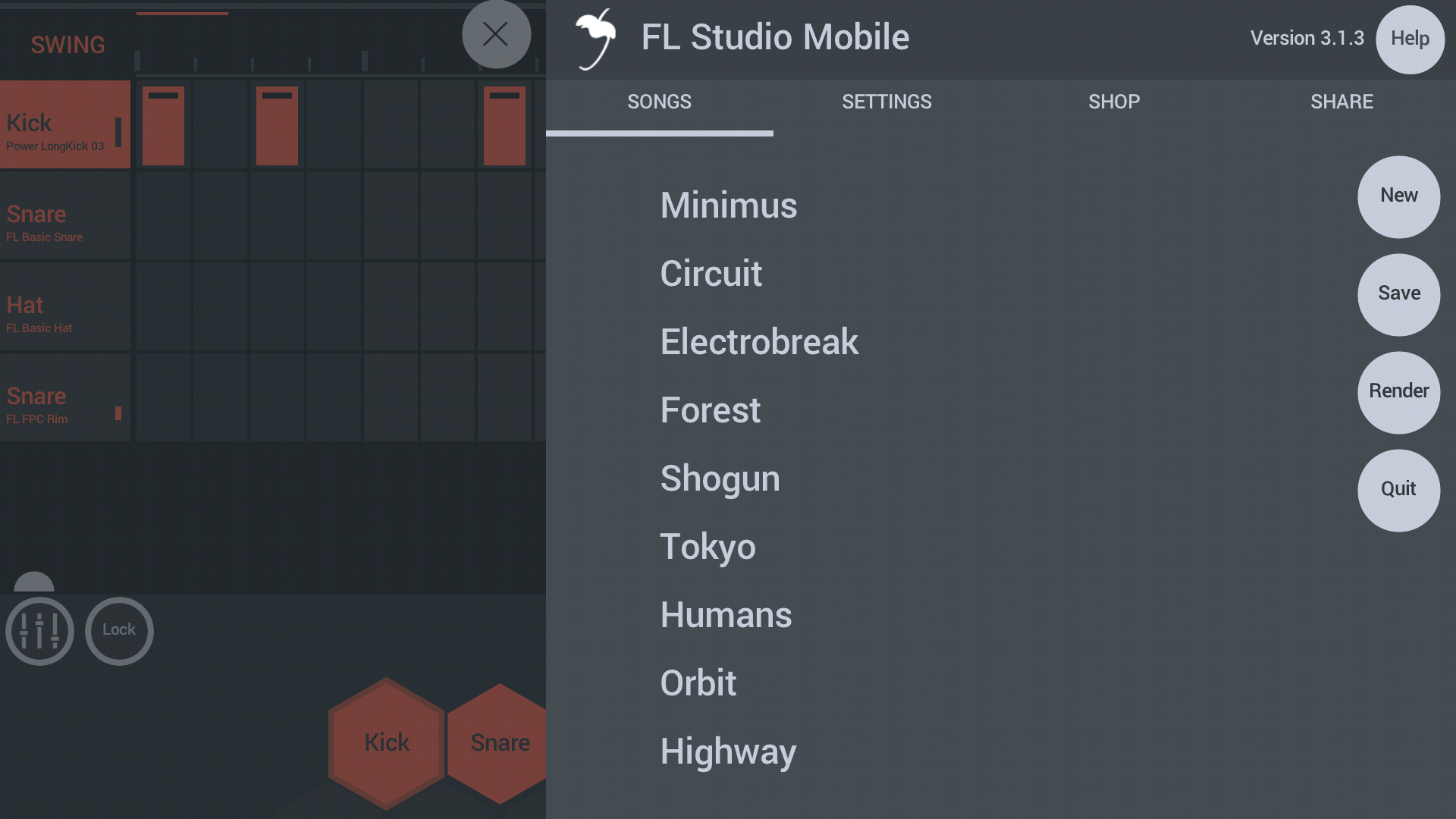The image size is (1456, 819).
Task: Click the SWING control label
Action: click(x=67, y=45)
